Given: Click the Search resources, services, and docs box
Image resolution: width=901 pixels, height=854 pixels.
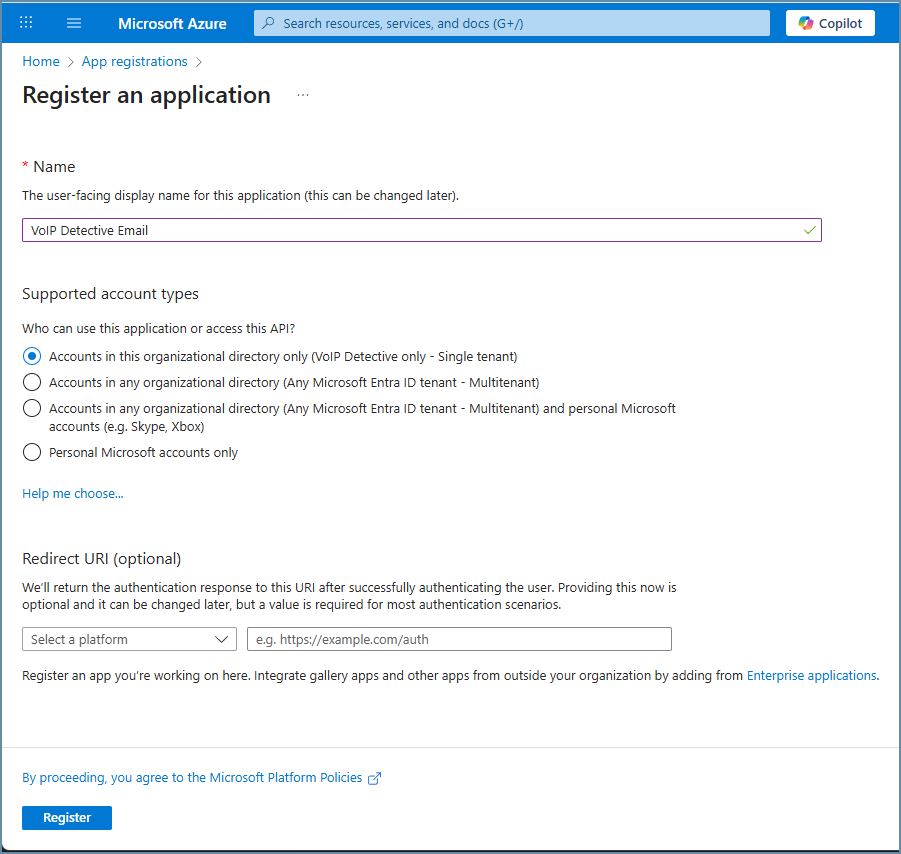Looking at the screenshot, I should tap(511, 23).
